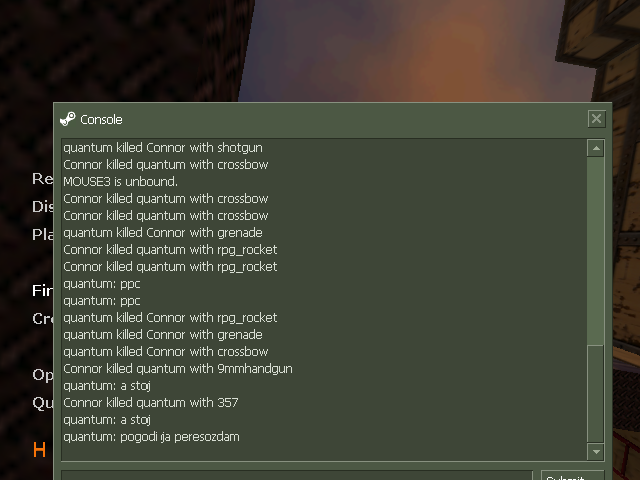Click the Console window title text
640x480 pixels.
101,120
